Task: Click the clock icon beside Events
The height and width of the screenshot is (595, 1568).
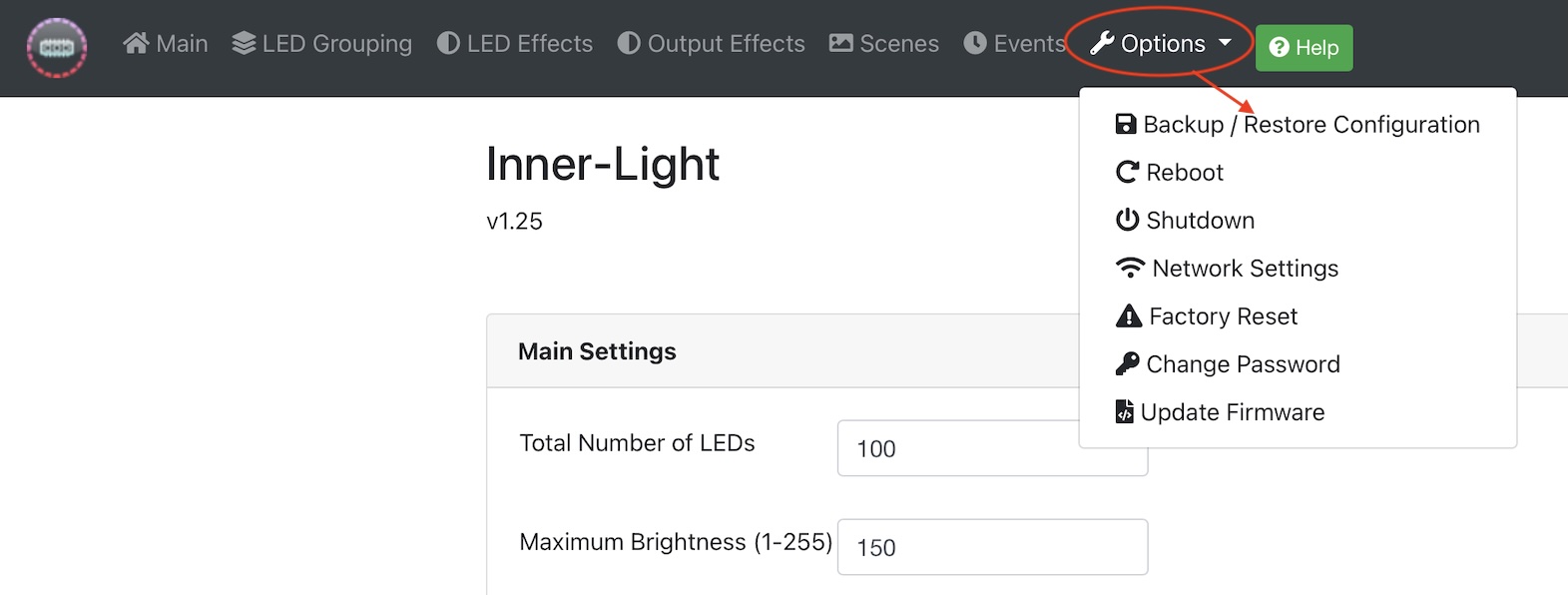Action: (975, 43)
